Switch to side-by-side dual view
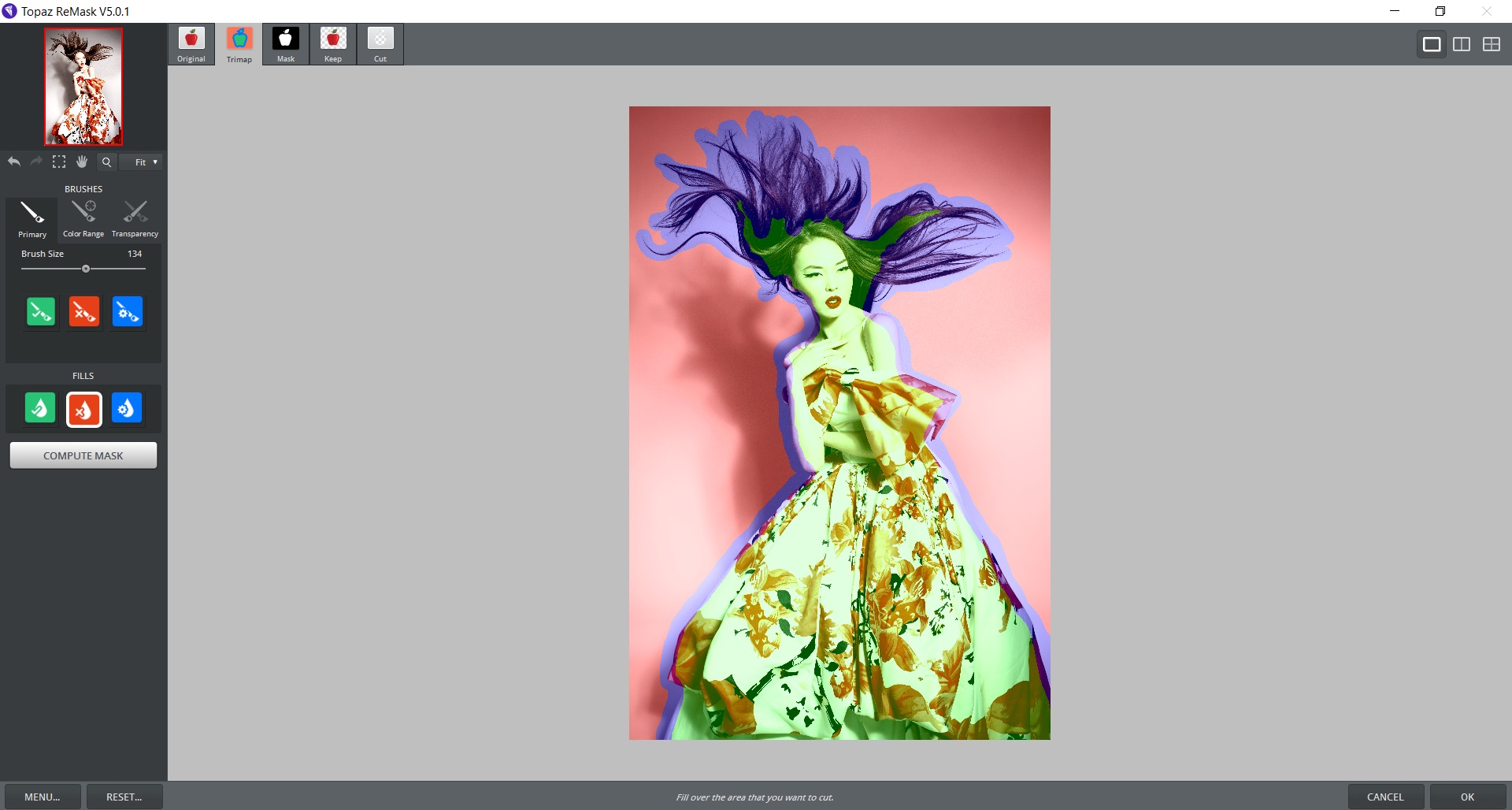Screen dimensions: 1512x810 point(1462,44)
